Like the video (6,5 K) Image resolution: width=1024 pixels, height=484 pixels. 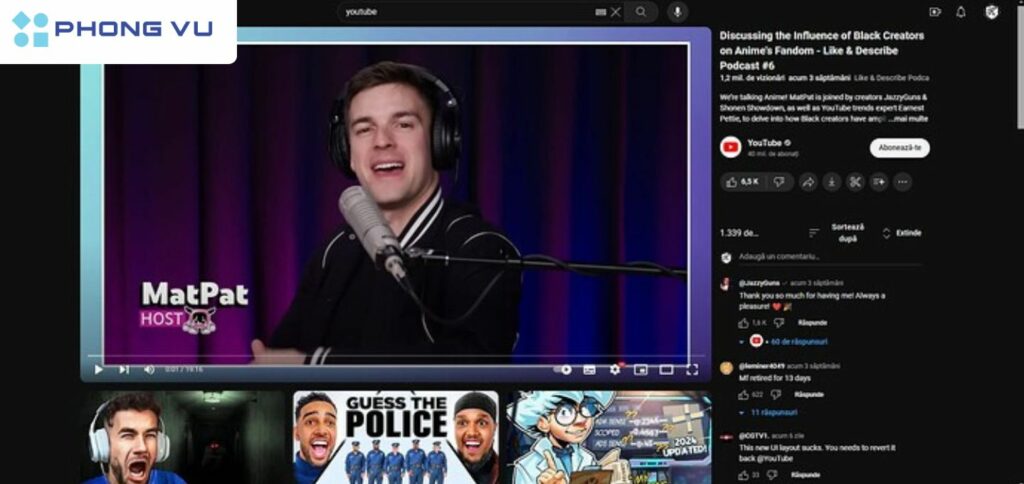coord(743,182)
